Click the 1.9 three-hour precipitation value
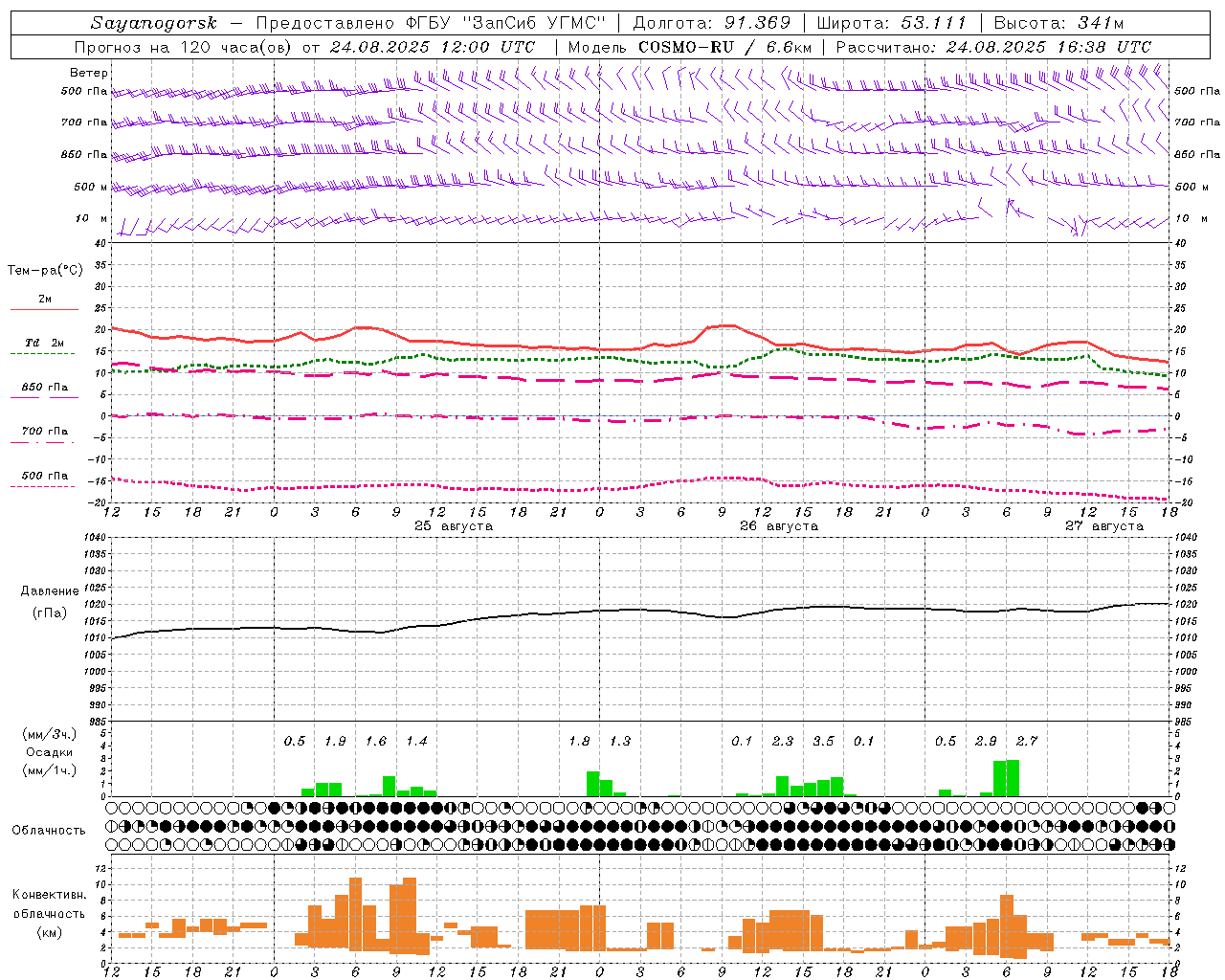The height and width of the screenshot is (980, 1225). pos(335,742)
